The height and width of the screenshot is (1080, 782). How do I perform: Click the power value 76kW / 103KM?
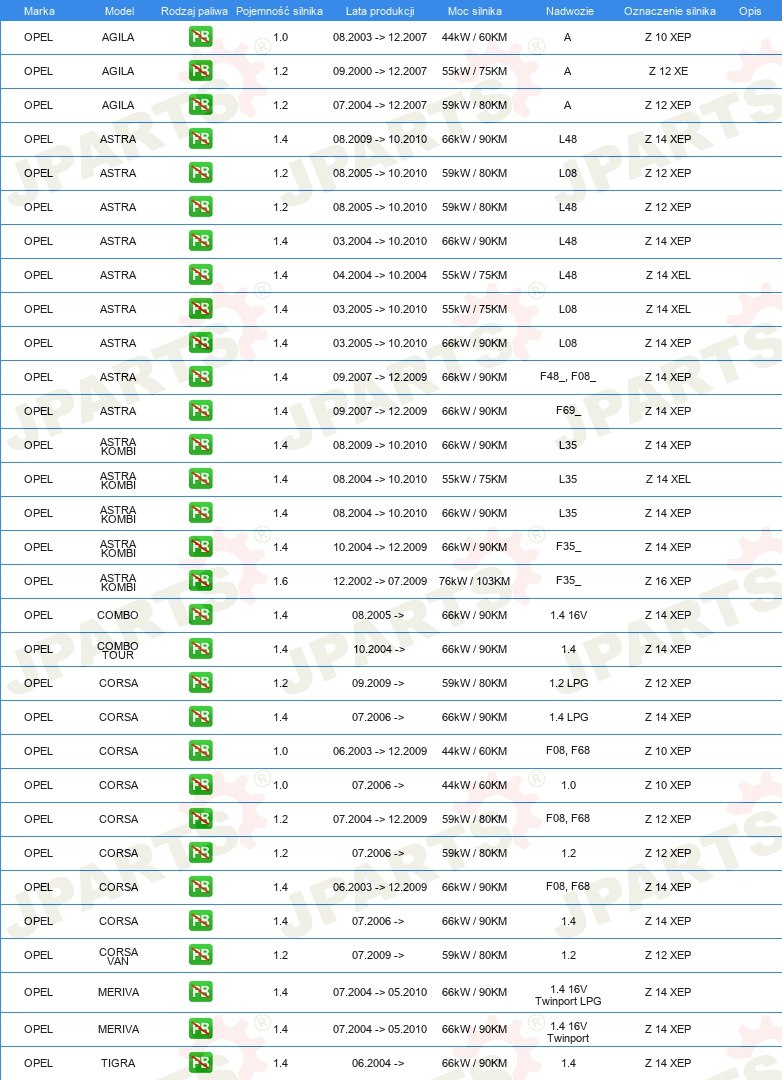[x=474, y=581]
